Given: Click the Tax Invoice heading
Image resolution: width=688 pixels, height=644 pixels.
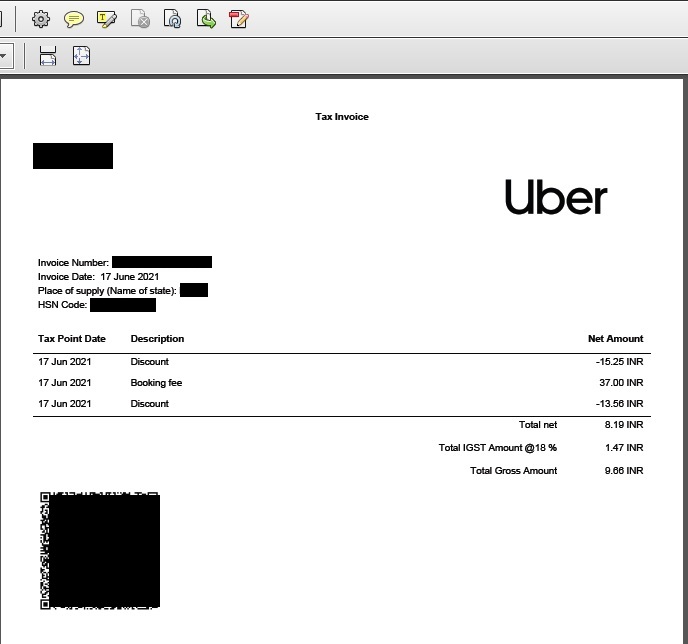Looking at the screenshot, I should pos(342,117).
